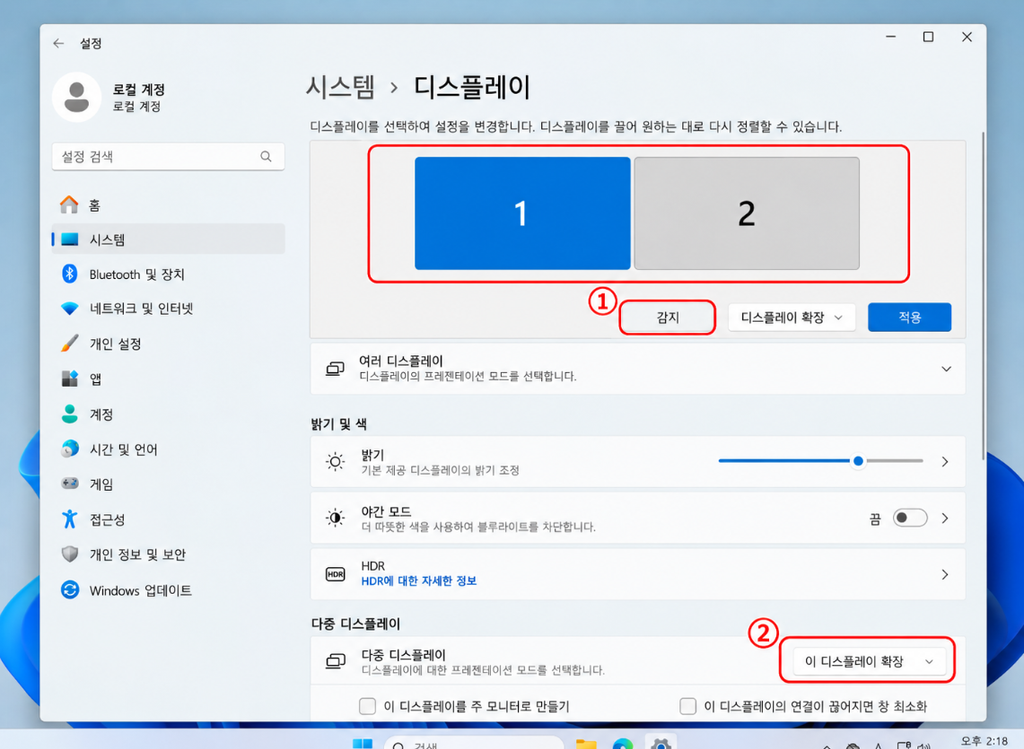Open the 이 디스플레이 확장 dropdown
This screenshot has width=1024, height=749.
click(869, 661)
